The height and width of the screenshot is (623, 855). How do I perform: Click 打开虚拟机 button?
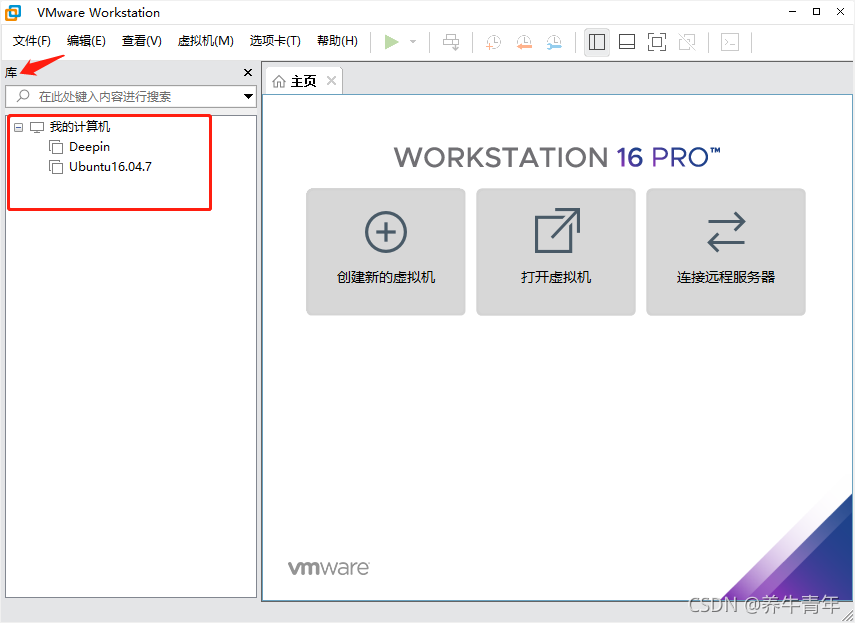[556, 252]
